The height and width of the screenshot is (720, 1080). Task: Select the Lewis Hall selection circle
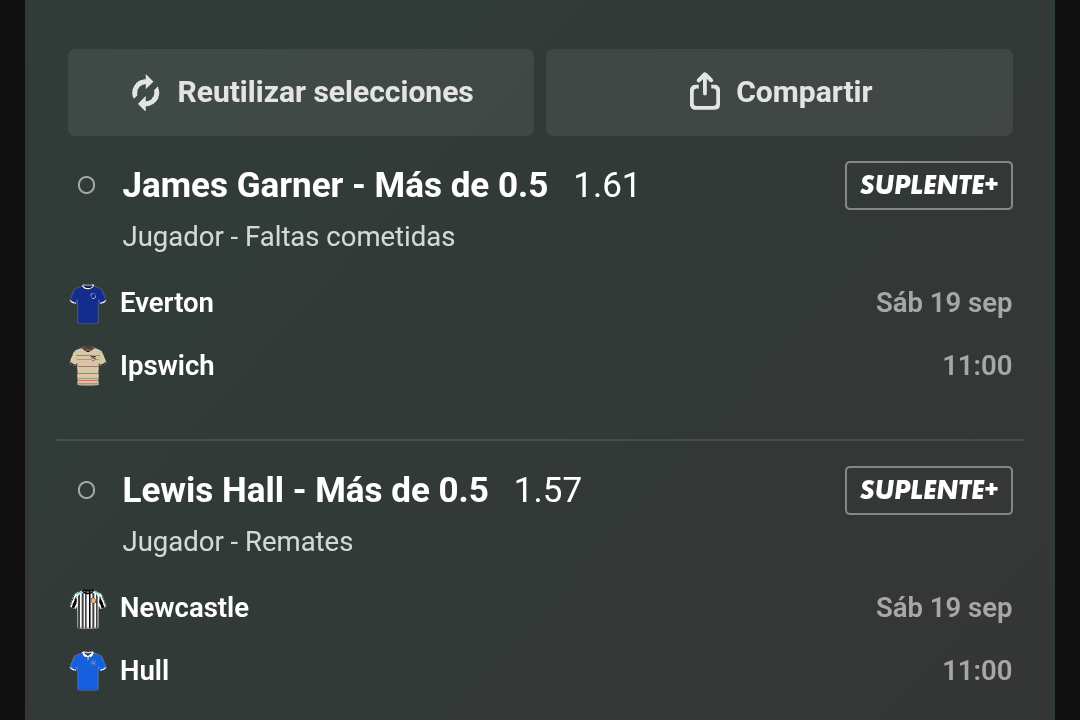pyautogui.click(x=87, y=491)
